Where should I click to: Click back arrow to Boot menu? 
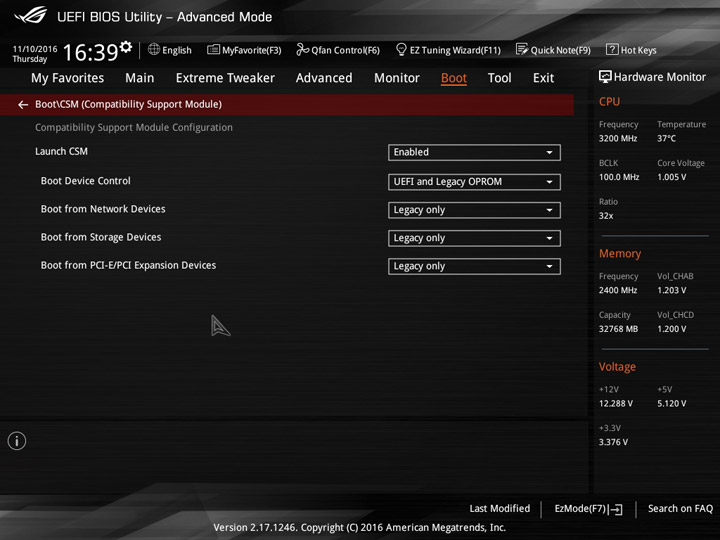pyautogui.click(x=23, y=105)
